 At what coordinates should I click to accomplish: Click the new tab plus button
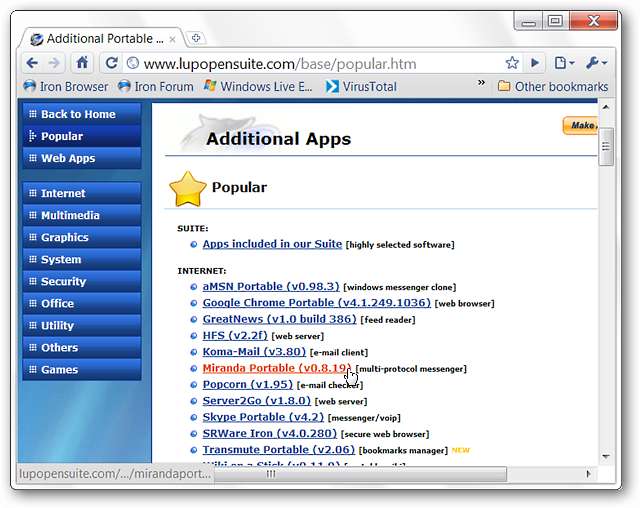[196, 38]
